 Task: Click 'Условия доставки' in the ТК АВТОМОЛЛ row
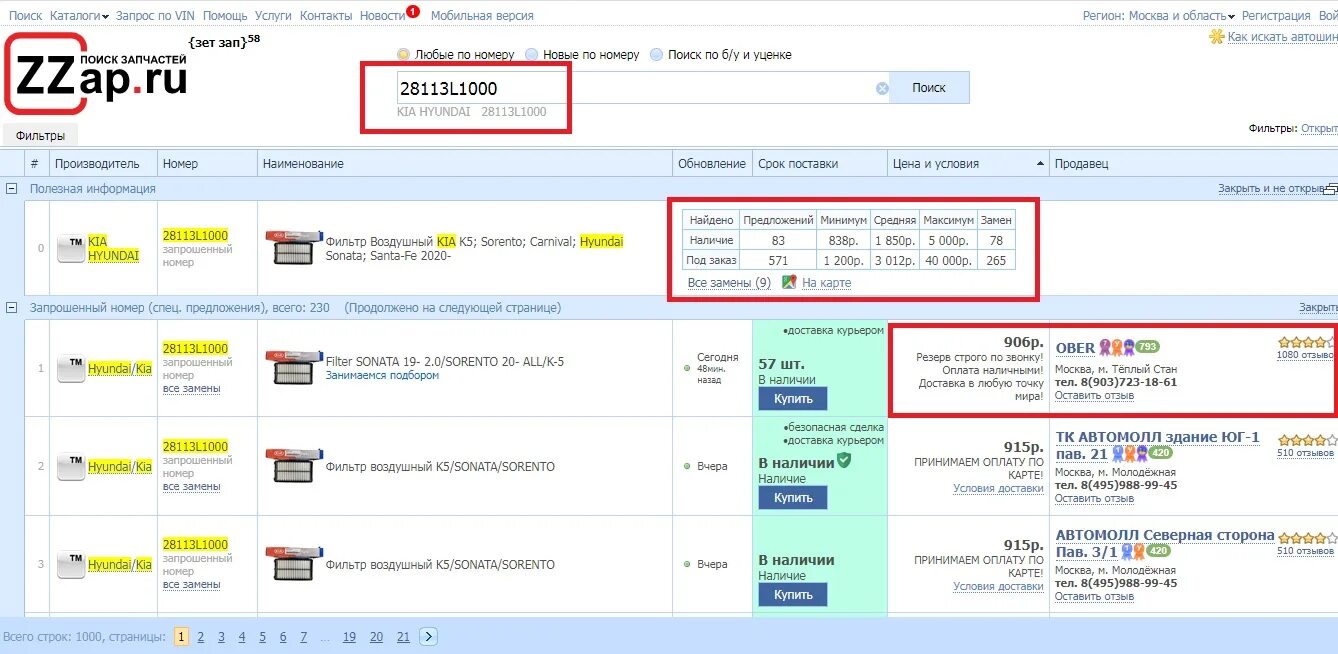998,488
